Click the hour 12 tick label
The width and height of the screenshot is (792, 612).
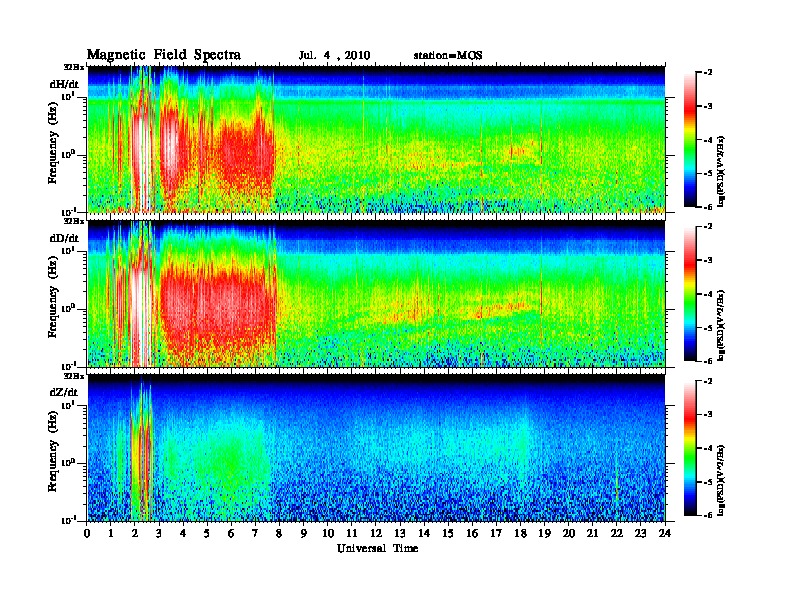pos(376,533)
